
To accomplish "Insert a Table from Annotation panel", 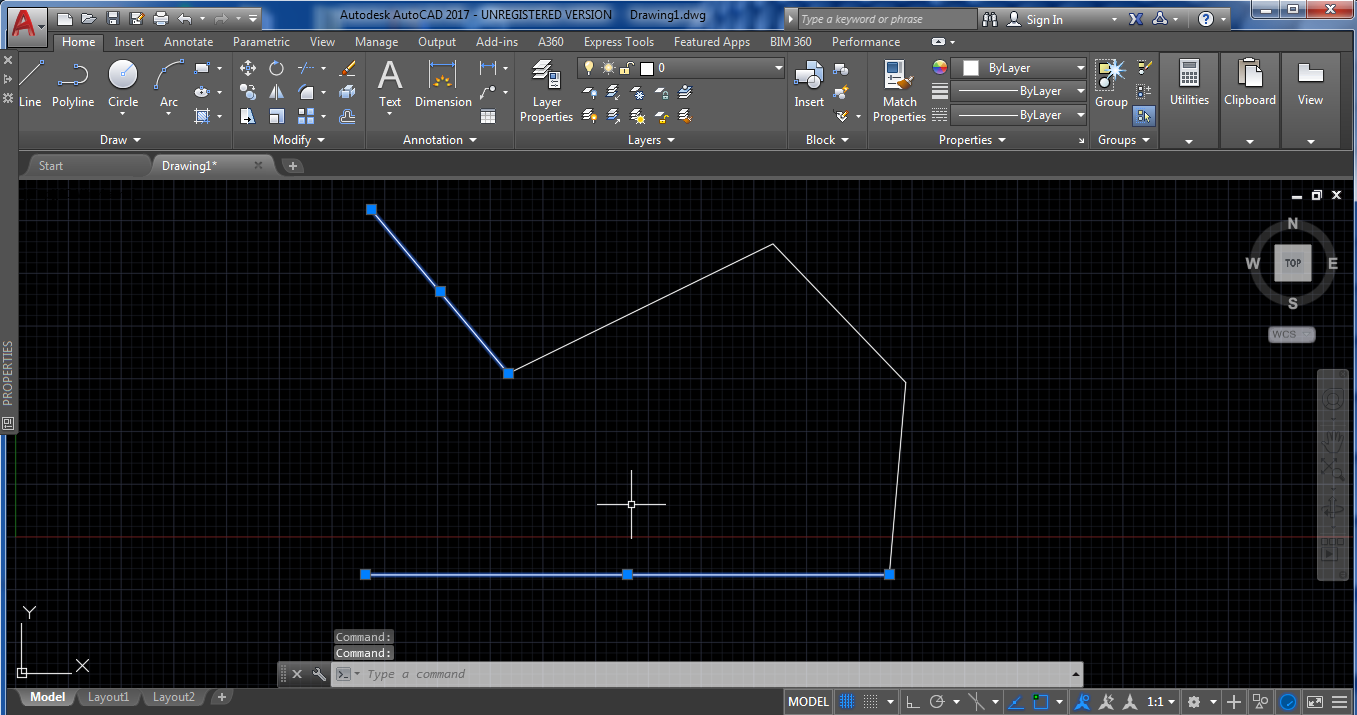I will 488,116.
